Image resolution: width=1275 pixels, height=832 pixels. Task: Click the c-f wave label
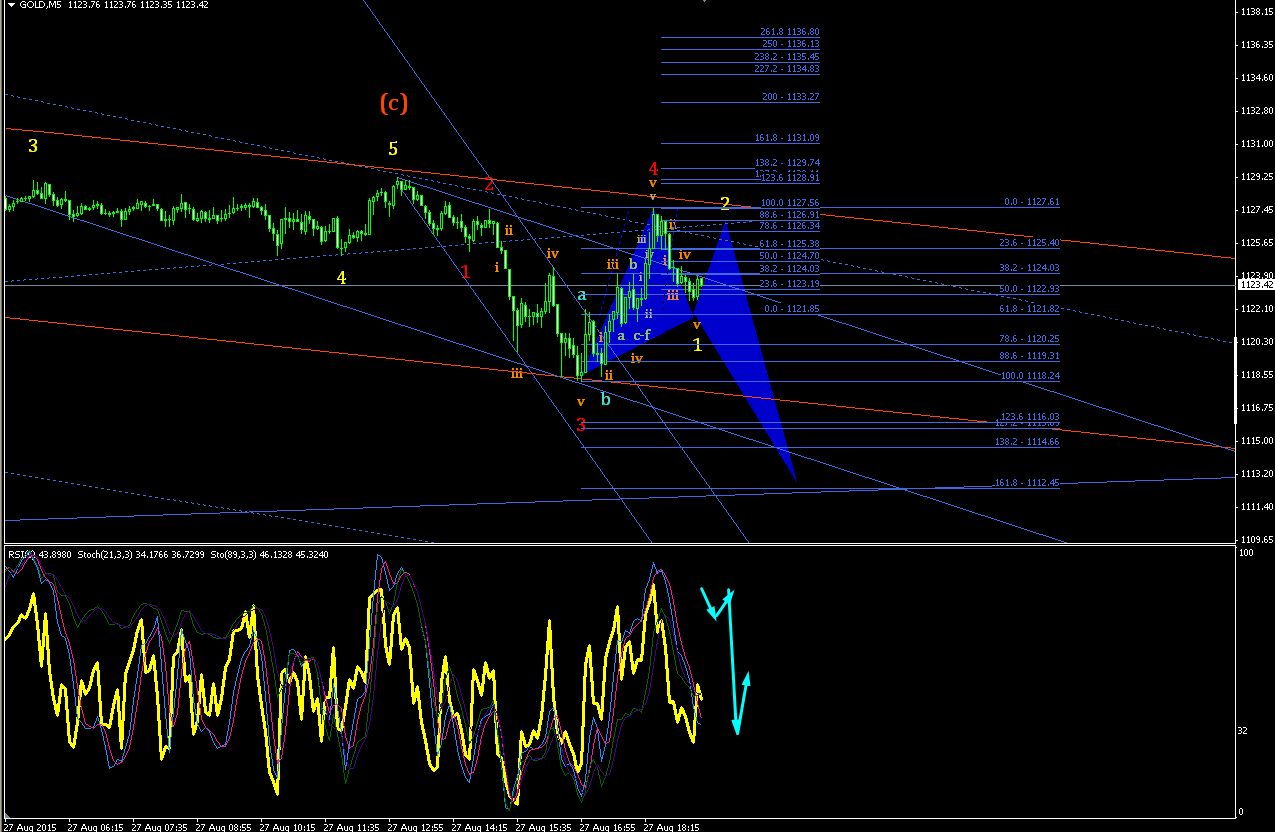pos(642,335)
